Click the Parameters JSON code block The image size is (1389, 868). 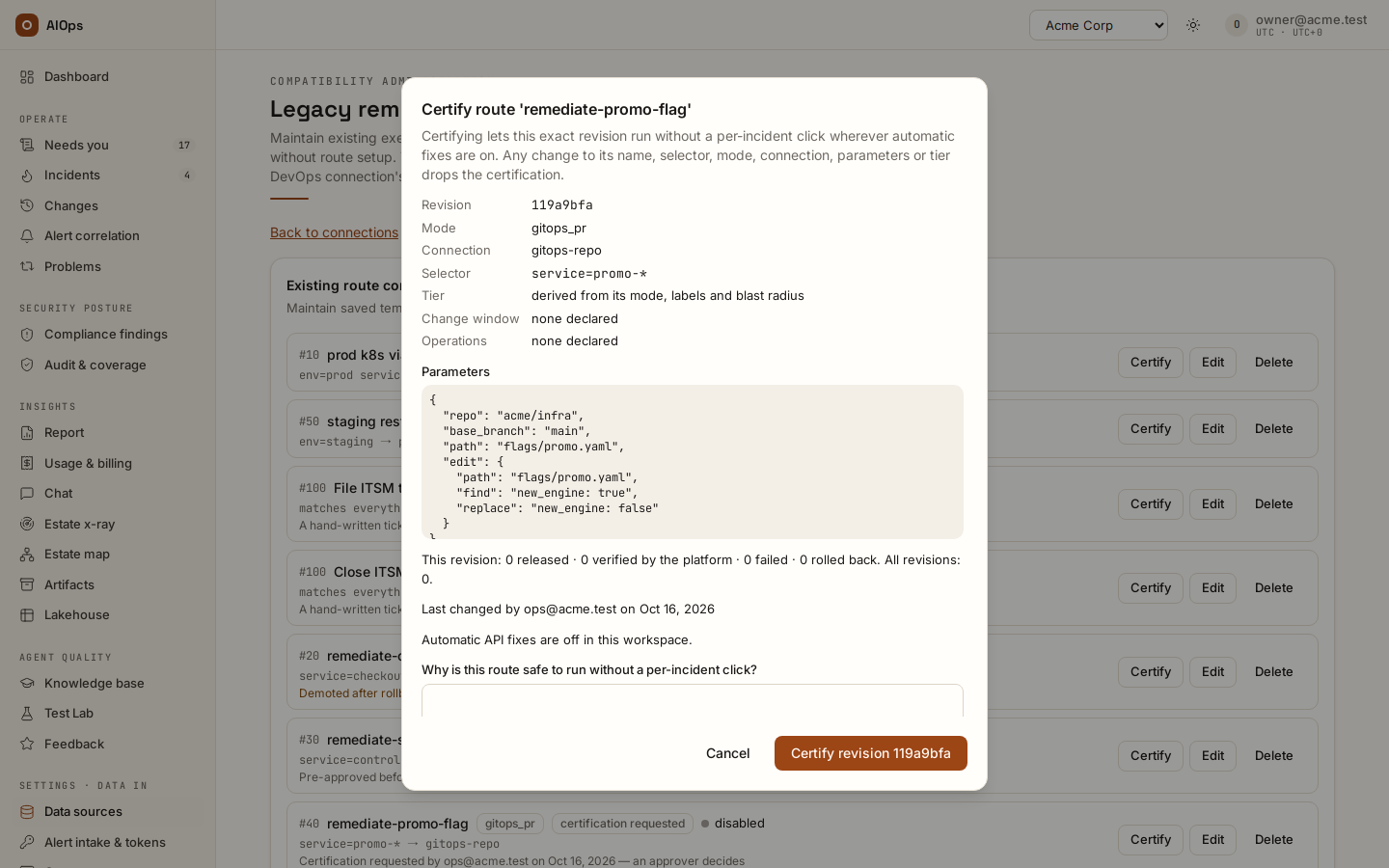[x=693, y=462]
